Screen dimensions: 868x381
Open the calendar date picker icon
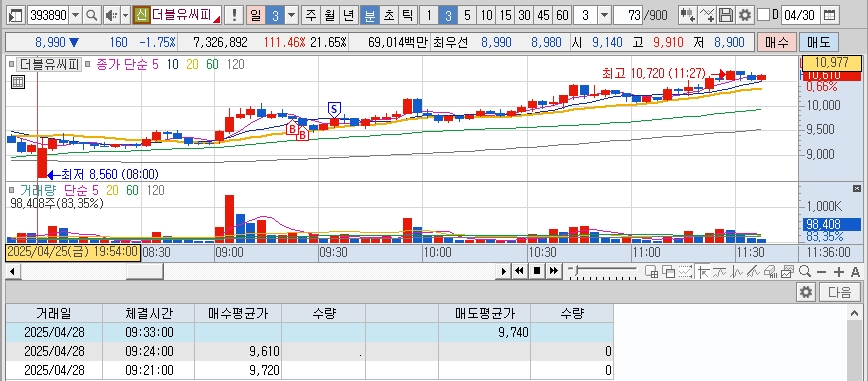point(829,15)
